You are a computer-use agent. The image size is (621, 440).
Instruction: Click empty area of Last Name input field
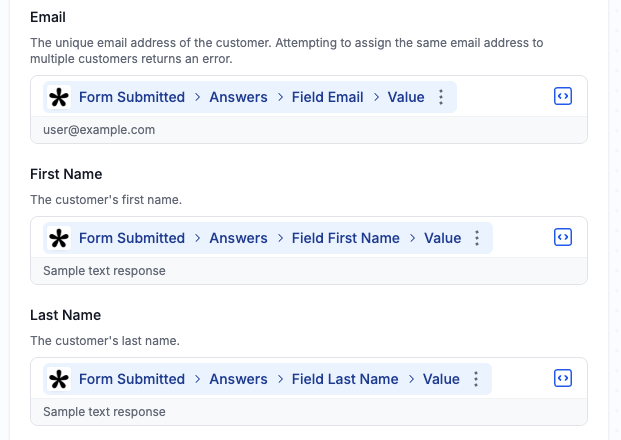[x=520, y=379]
